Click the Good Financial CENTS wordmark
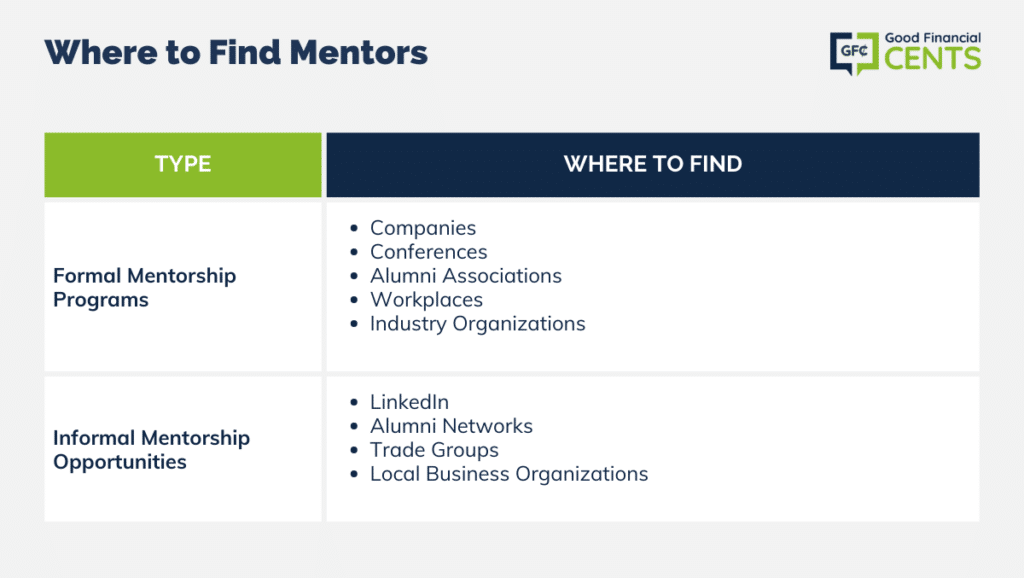The height and width of the screenshot is (578, 1024). 933,51
